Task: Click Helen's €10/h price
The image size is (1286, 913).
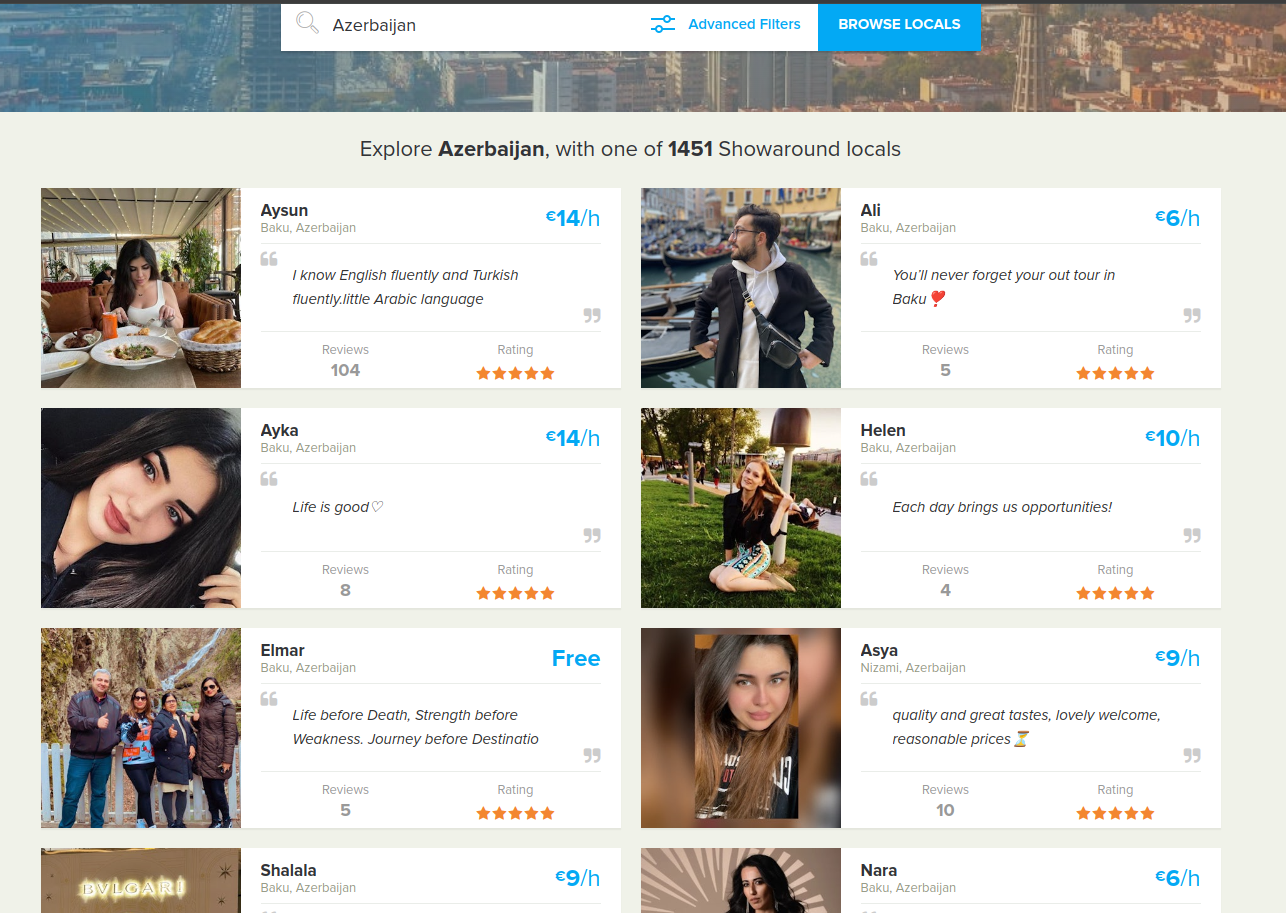Action: tap(1173, 438)
